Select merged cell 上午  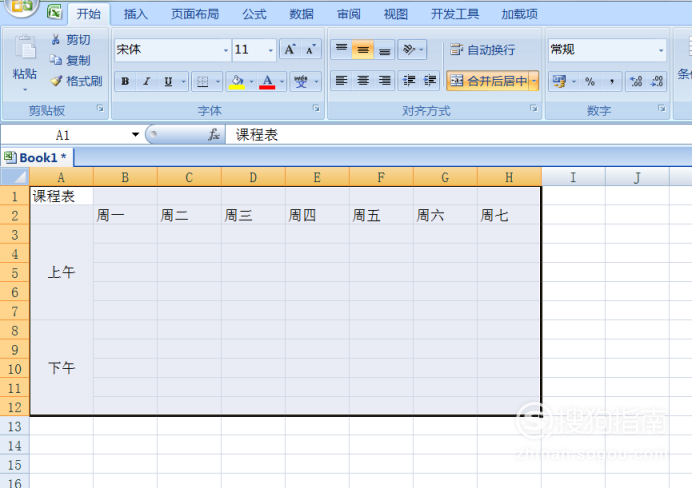61,272
